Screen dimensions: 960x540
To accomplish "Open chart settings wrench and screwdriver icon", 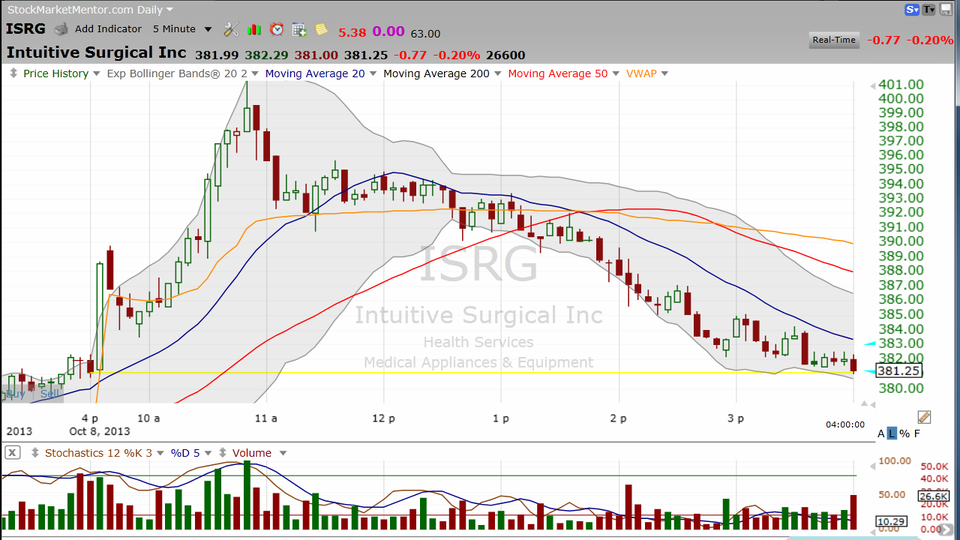I will coord(231,29).
